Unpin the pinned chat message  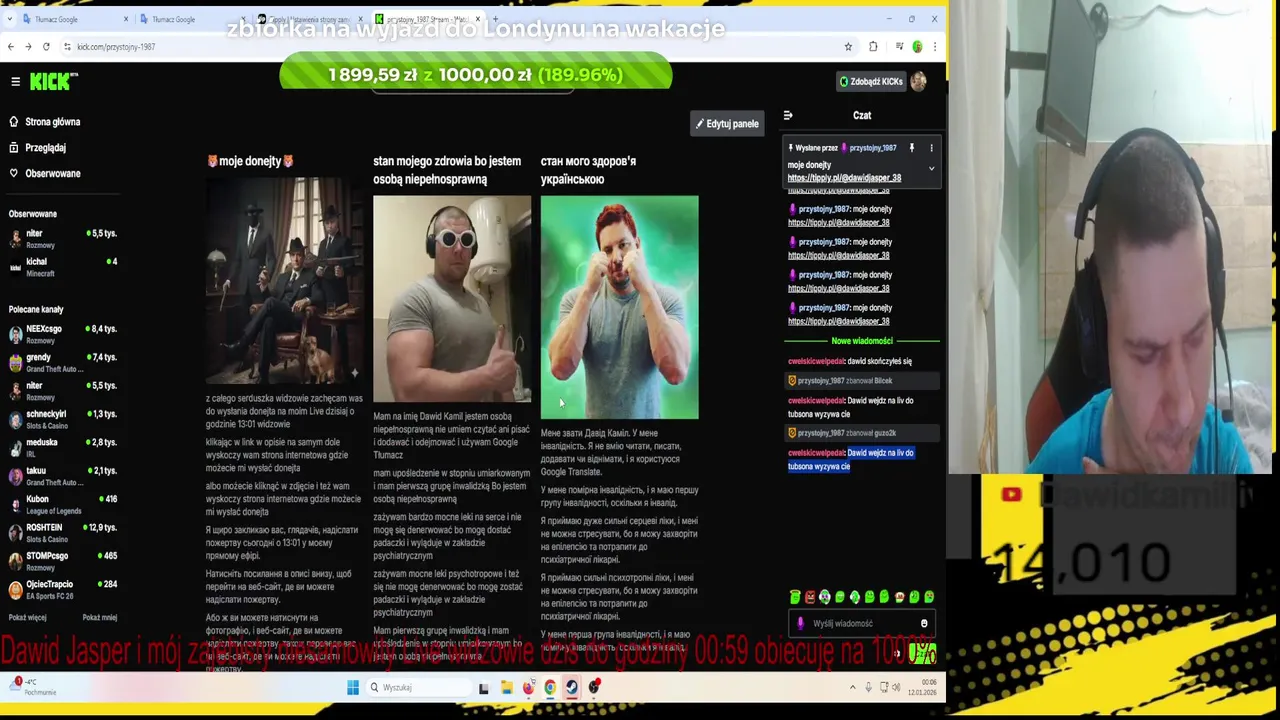[x=911, y=148]
